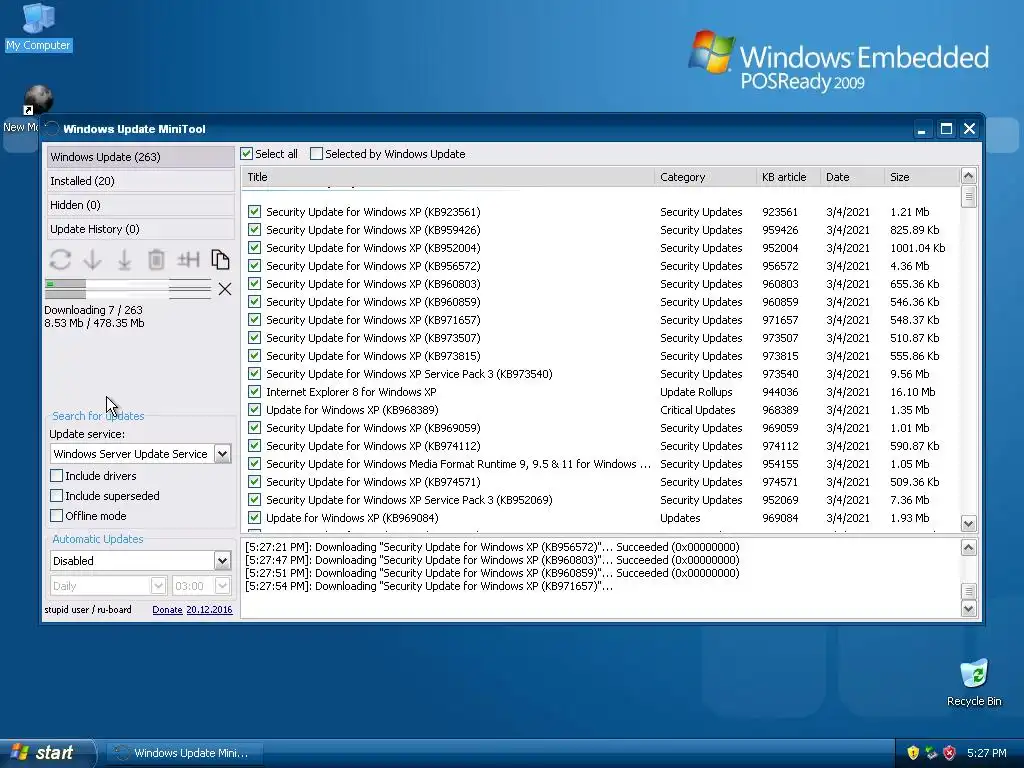1024x768 pixels.
Task: Click the log pane scroll up arrow
Action: (x=968, y=547)
